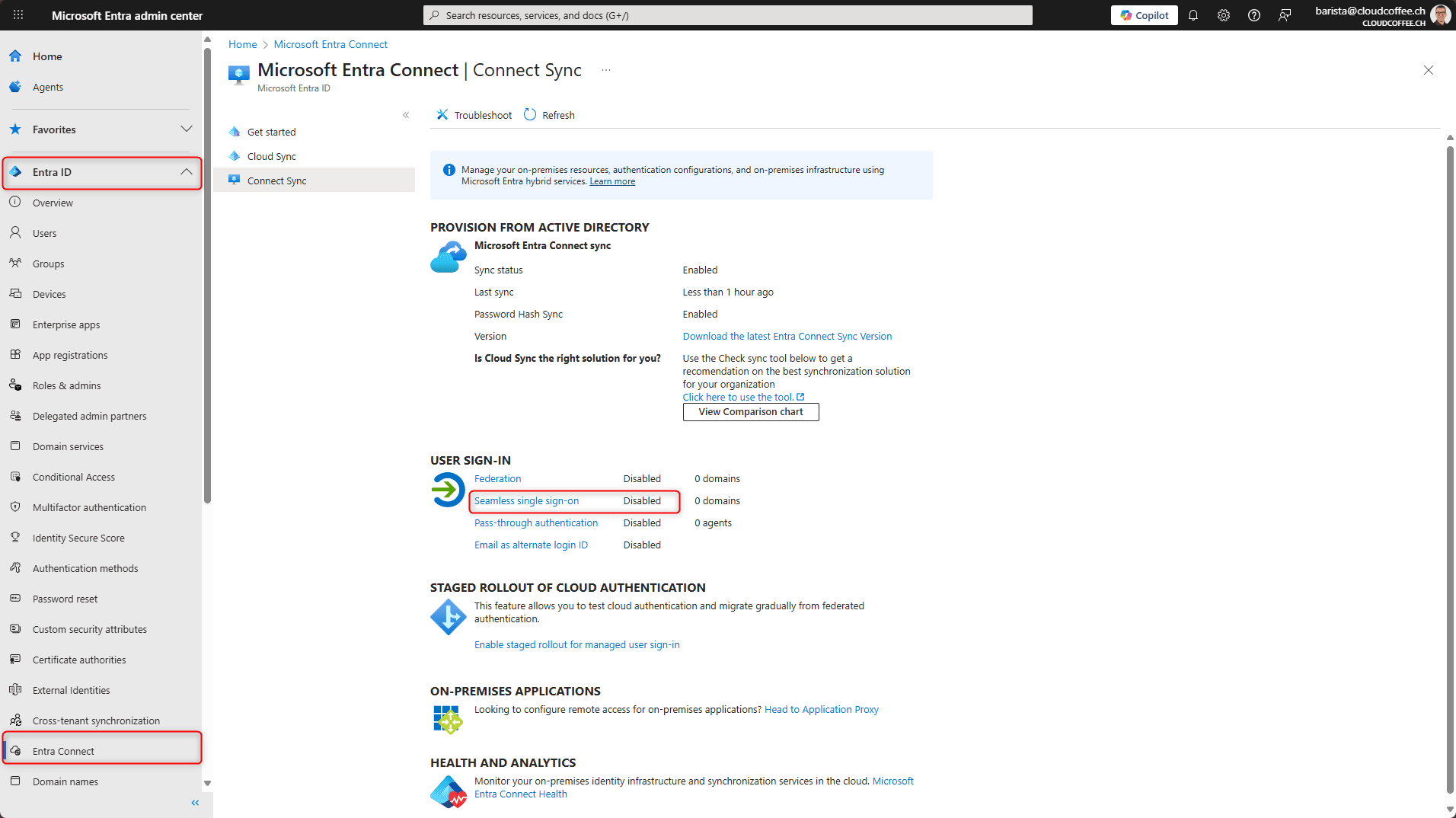Click the Refresh toolbar icon
1456x818 pixels.
pyautogui.click(x=530, y=115)
